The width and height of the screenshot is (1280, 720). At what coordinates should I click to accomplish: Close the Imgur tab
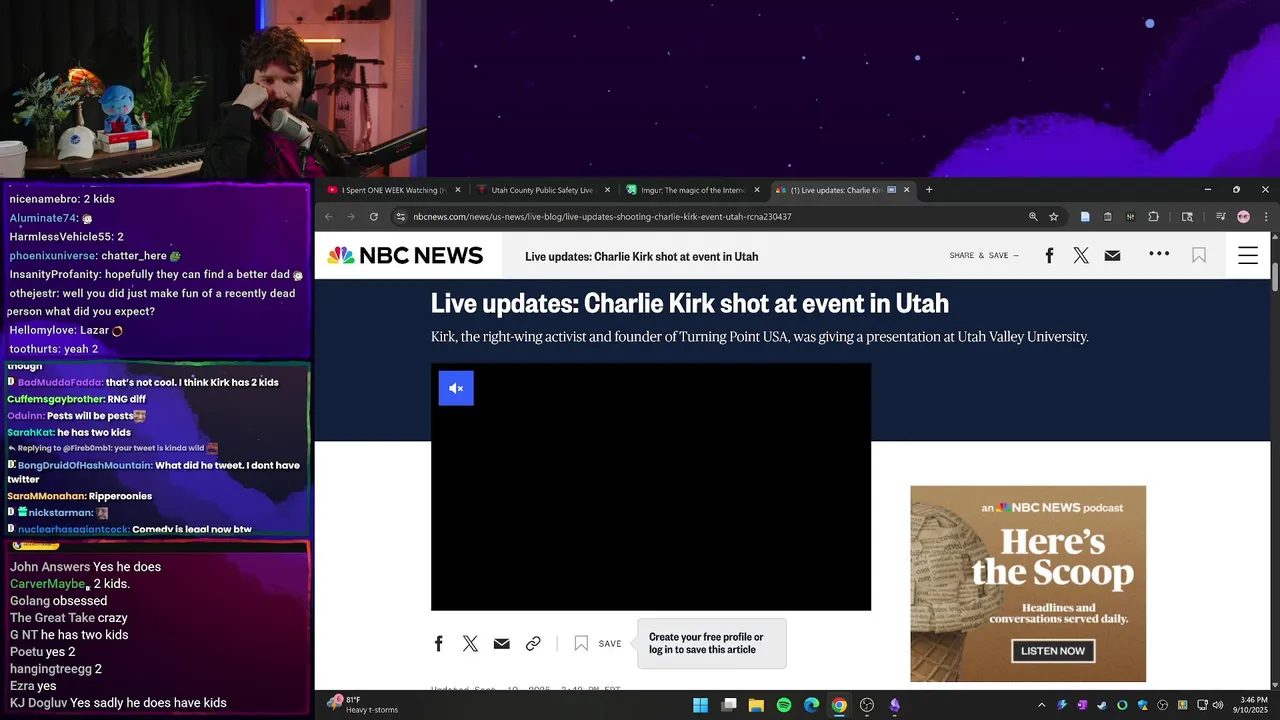point(757,190)
